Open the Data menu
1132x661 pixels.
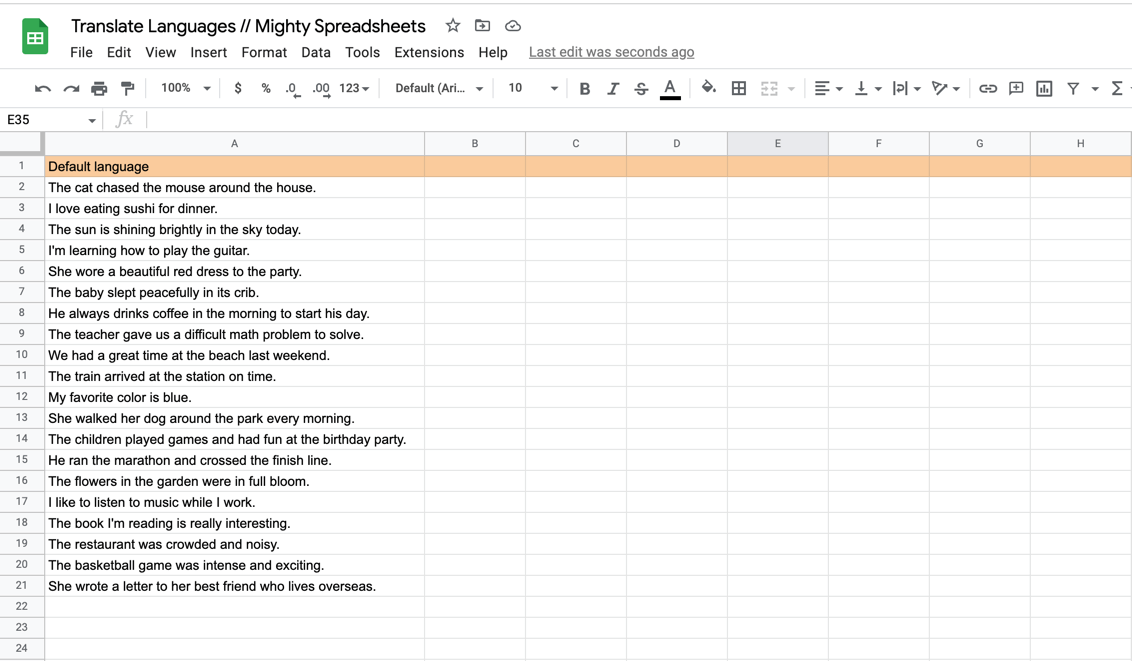[315, 52]
